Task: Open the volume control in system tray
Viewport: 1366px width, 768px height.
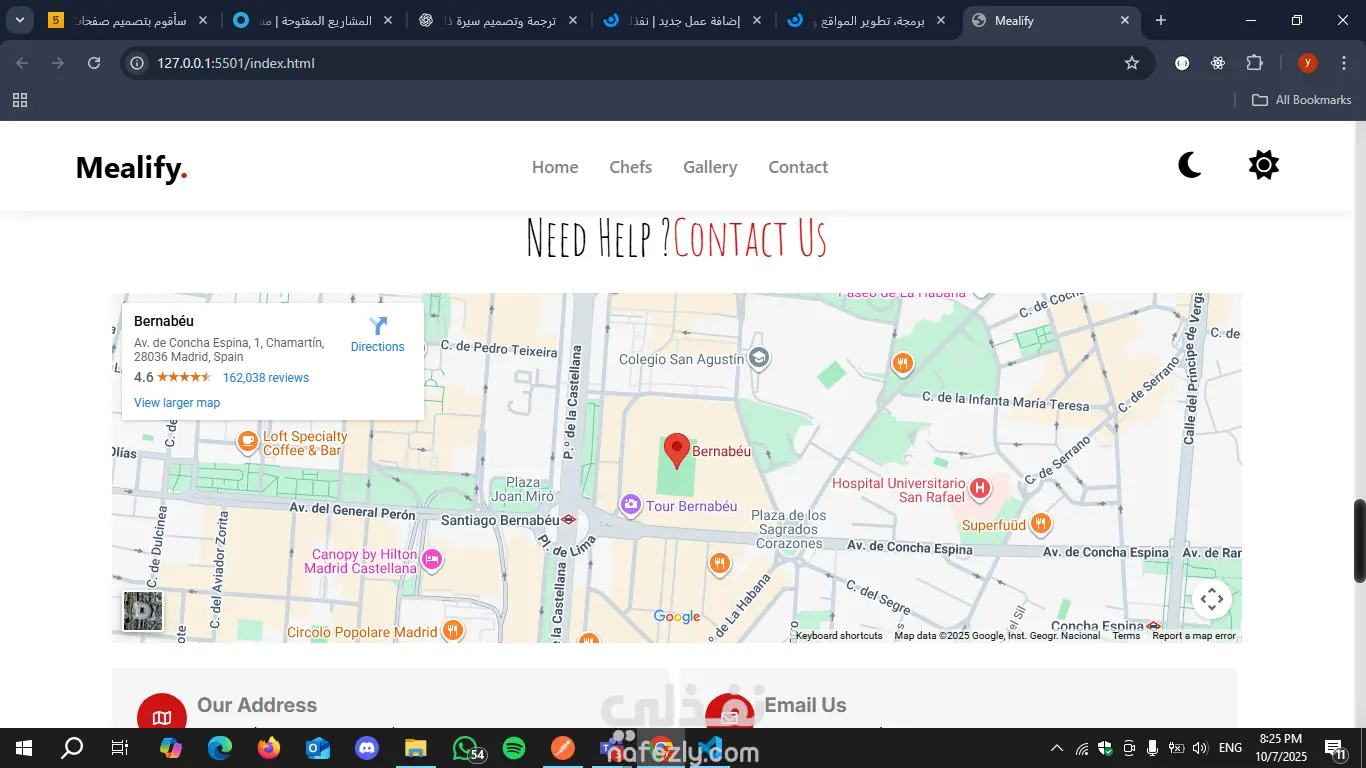Action: click(1200, 748)
